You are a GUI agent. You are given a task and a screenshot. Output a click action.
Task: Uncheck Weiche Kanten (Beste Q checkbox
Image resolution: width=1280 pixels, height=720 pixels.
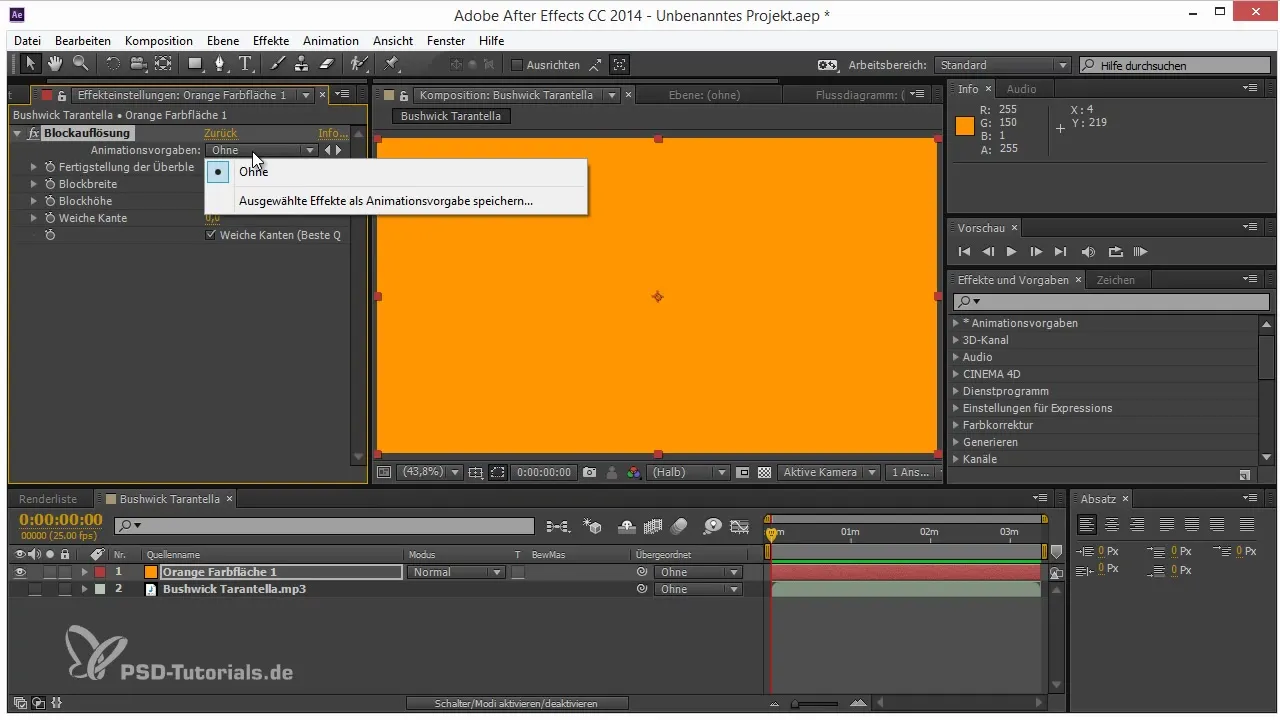(210, 235)
